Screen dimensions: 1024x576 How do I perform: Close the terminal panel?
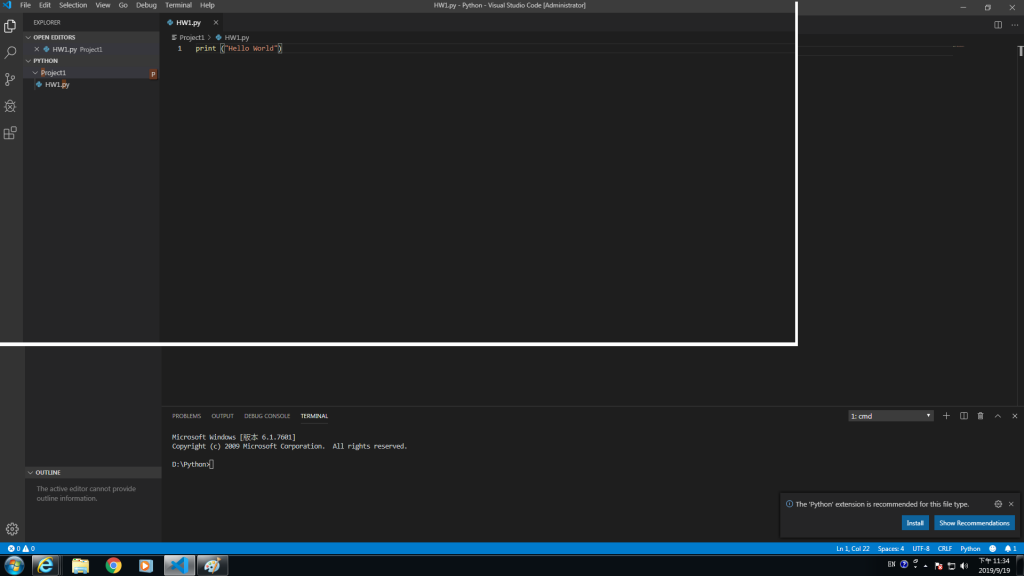[1015, 416]
